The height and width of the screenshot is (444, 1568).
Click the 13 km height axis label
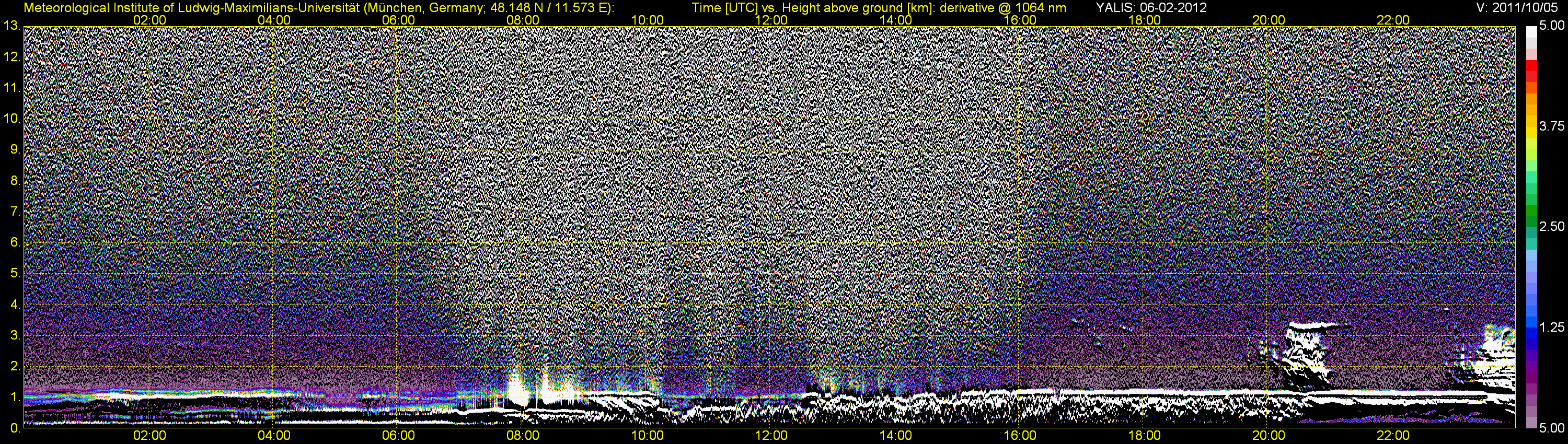(x=11, y=26)
